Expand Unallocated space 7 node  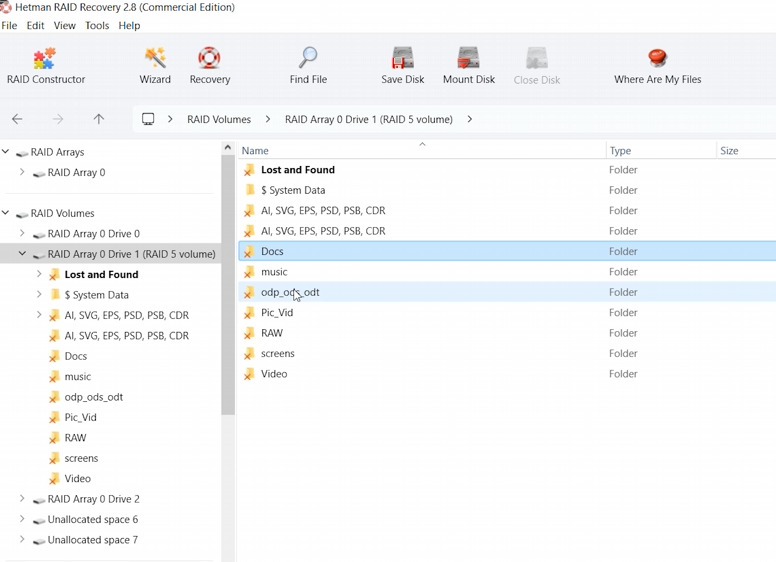pyautogui.click(x=22, y=539)
